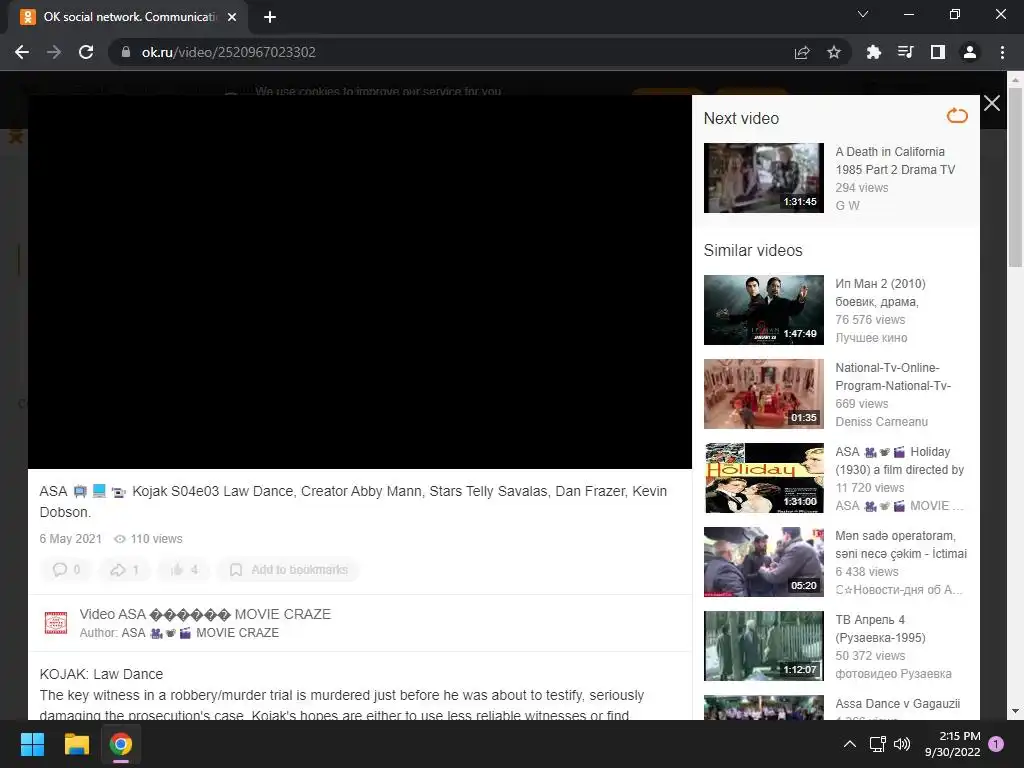Expand the tab search chevron
The image size is (1024, 768).
pyautogui.click(x=863, y=14)
